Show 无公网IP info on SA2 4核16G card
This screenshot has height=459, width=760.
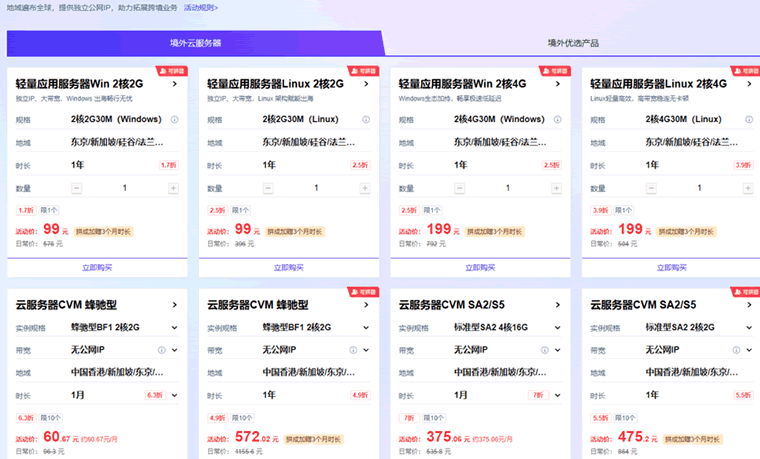pyautogui.click(x=544, y=350)
